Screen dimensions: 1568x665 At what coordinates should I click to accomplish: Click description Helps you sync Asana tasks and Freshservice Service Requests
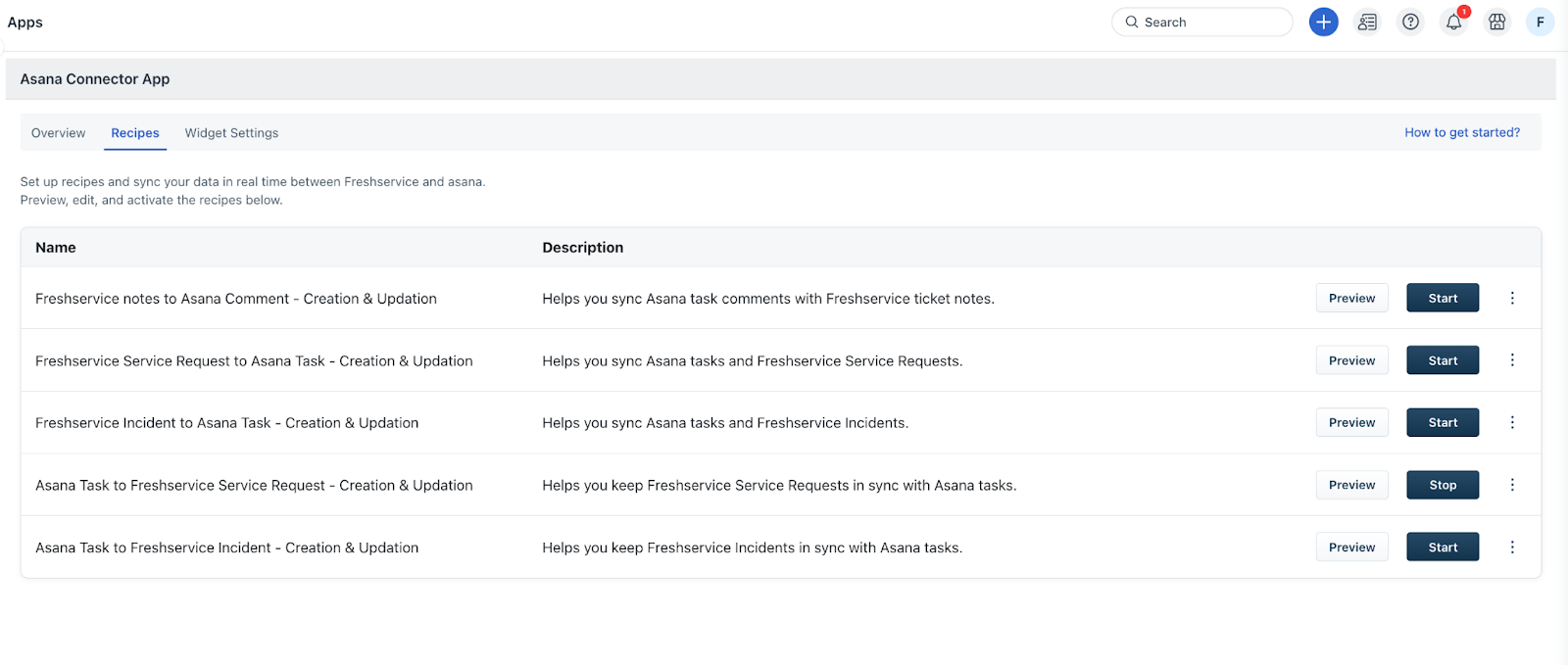click(x=753, y=361)
